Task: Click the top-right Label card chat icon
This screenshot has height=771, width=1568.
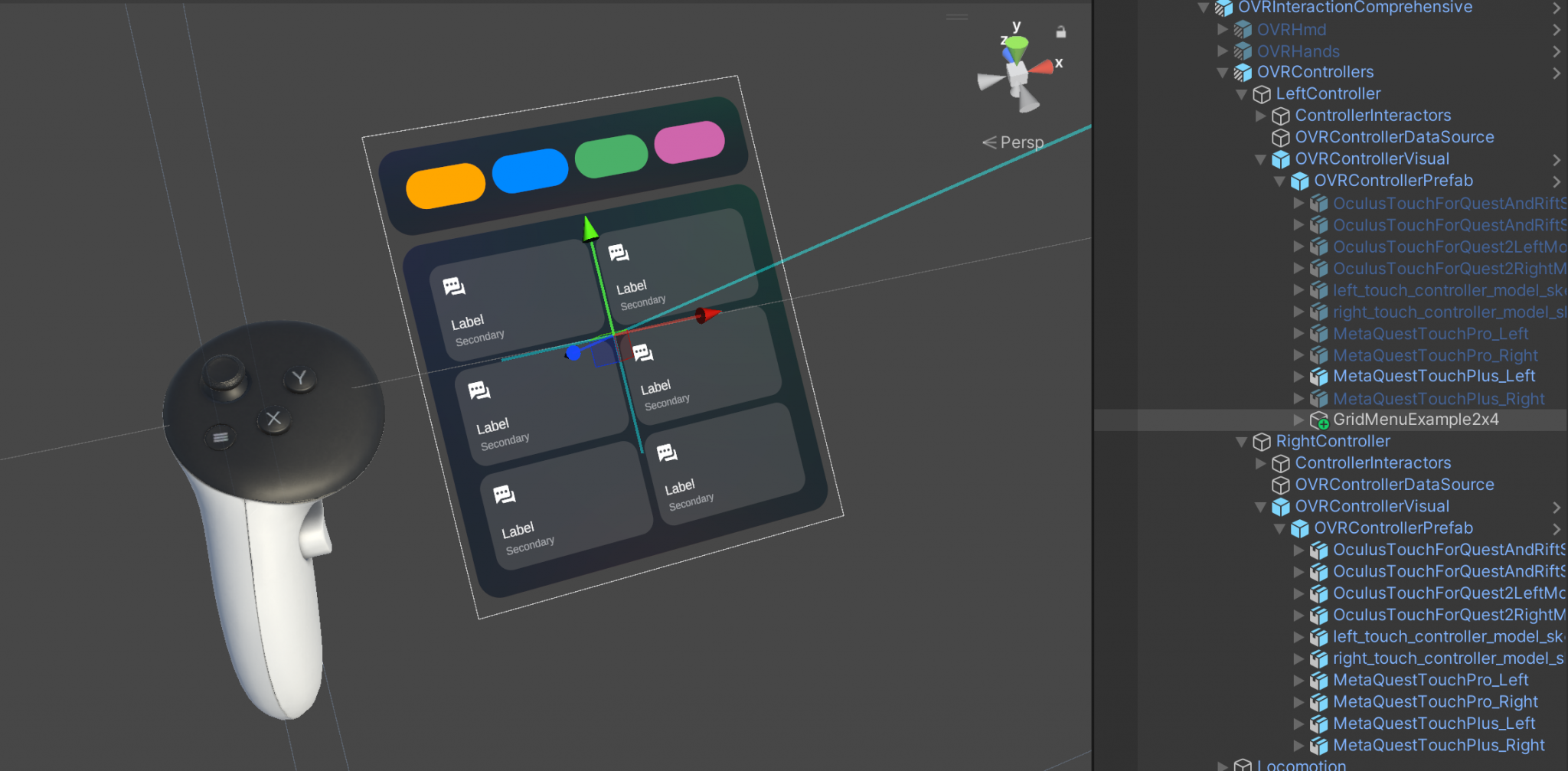Action: pyautogui.click(x=619, y=253)
